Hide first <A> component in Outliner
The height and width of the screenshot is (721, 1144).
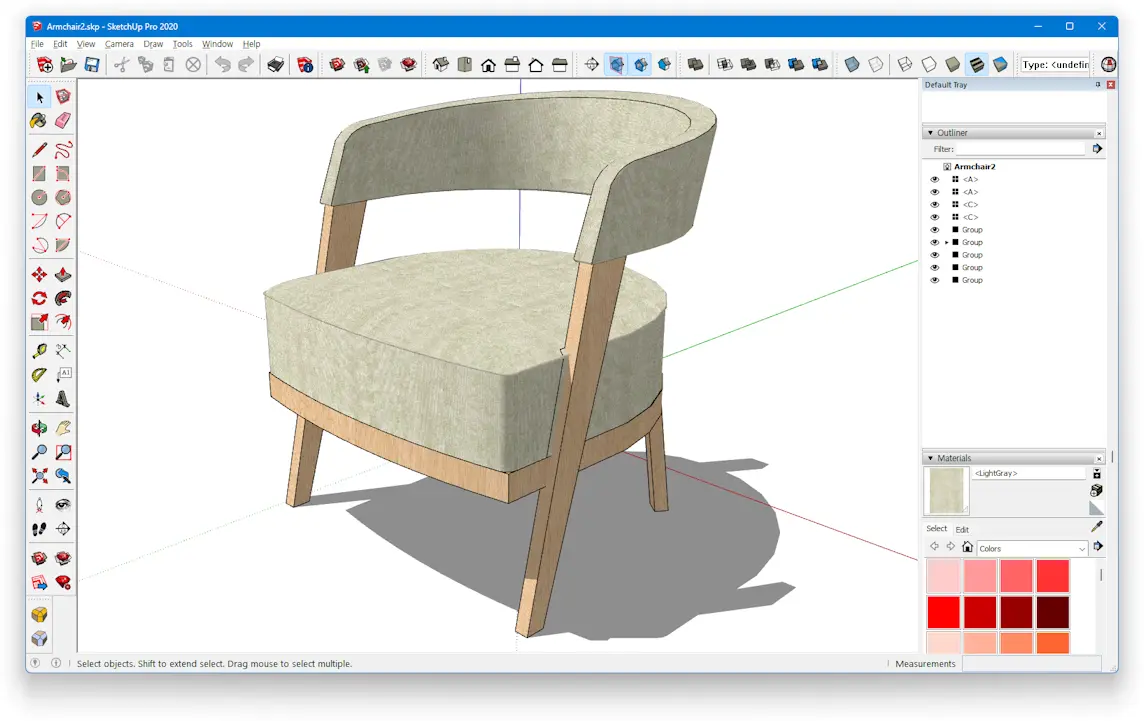[x=935, y=180]
